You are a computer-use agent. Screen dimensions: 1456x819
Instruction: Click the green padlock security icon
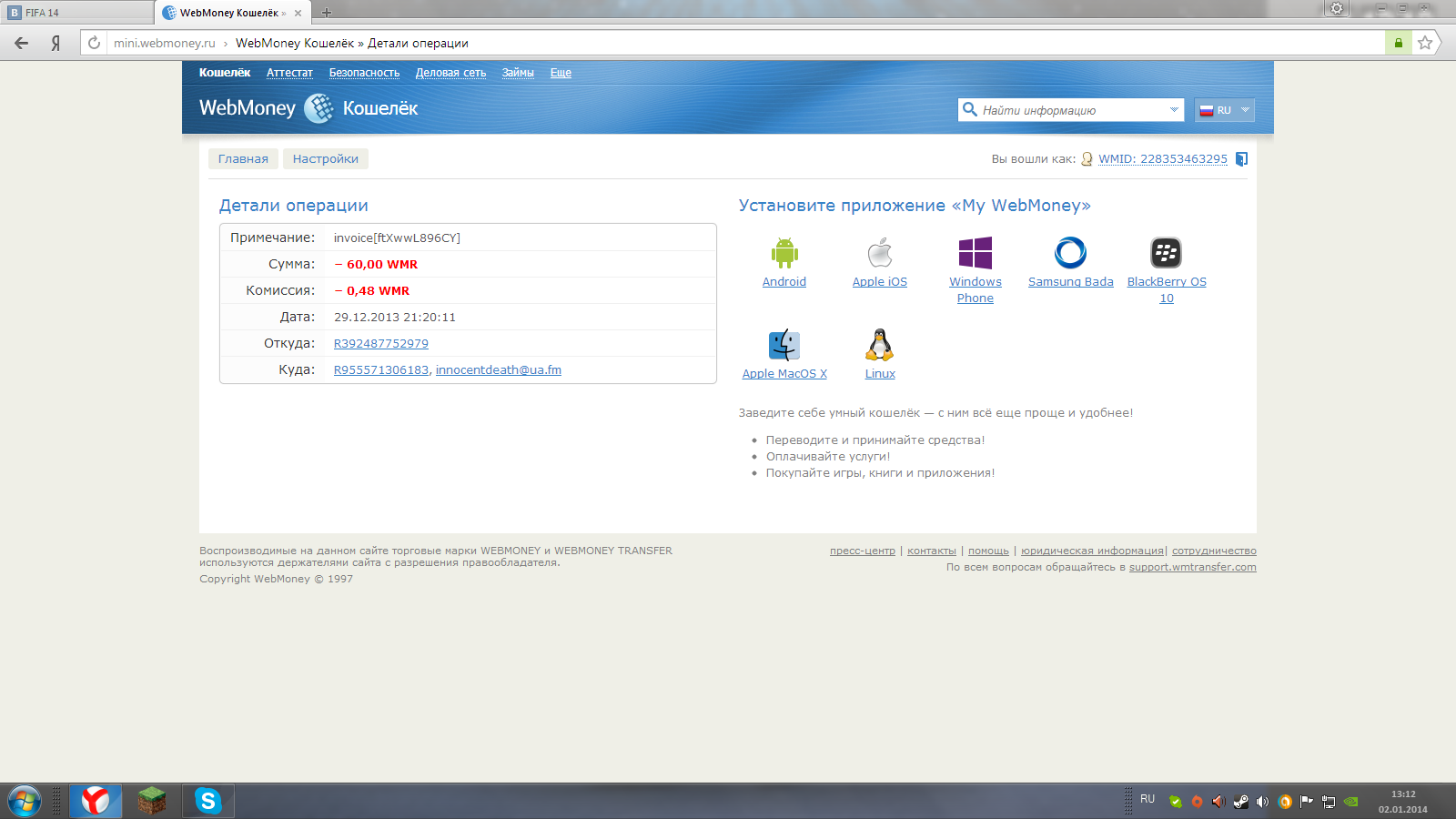tap(1399, 43)
